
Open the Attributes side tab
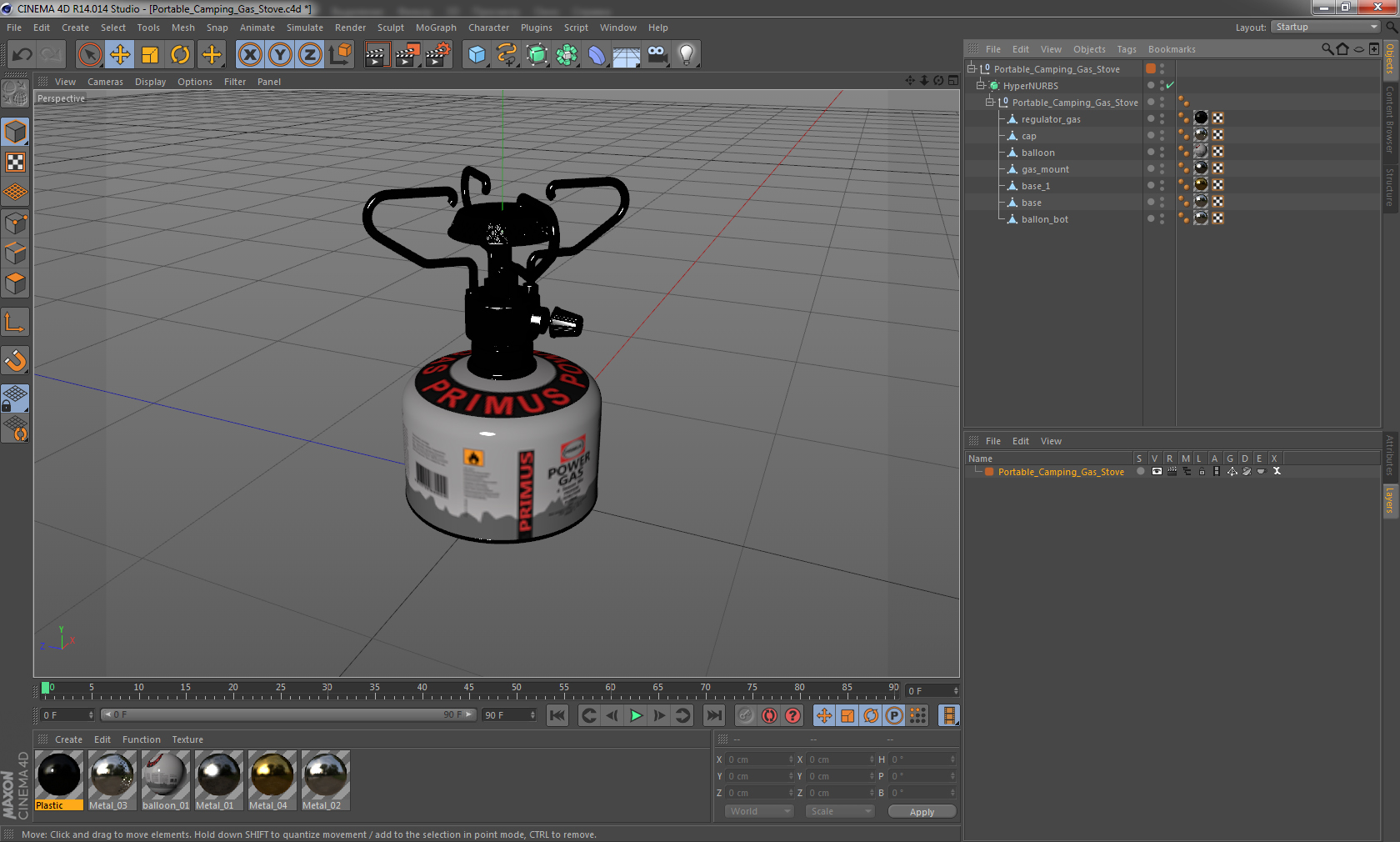coord(1390,455)
